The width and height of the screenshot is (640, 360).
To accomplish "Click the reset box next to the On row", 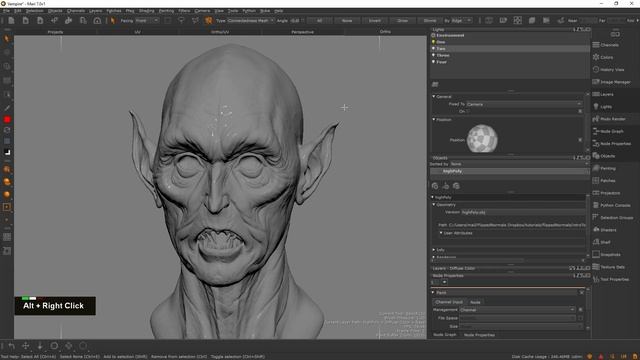I will point(580,111).
